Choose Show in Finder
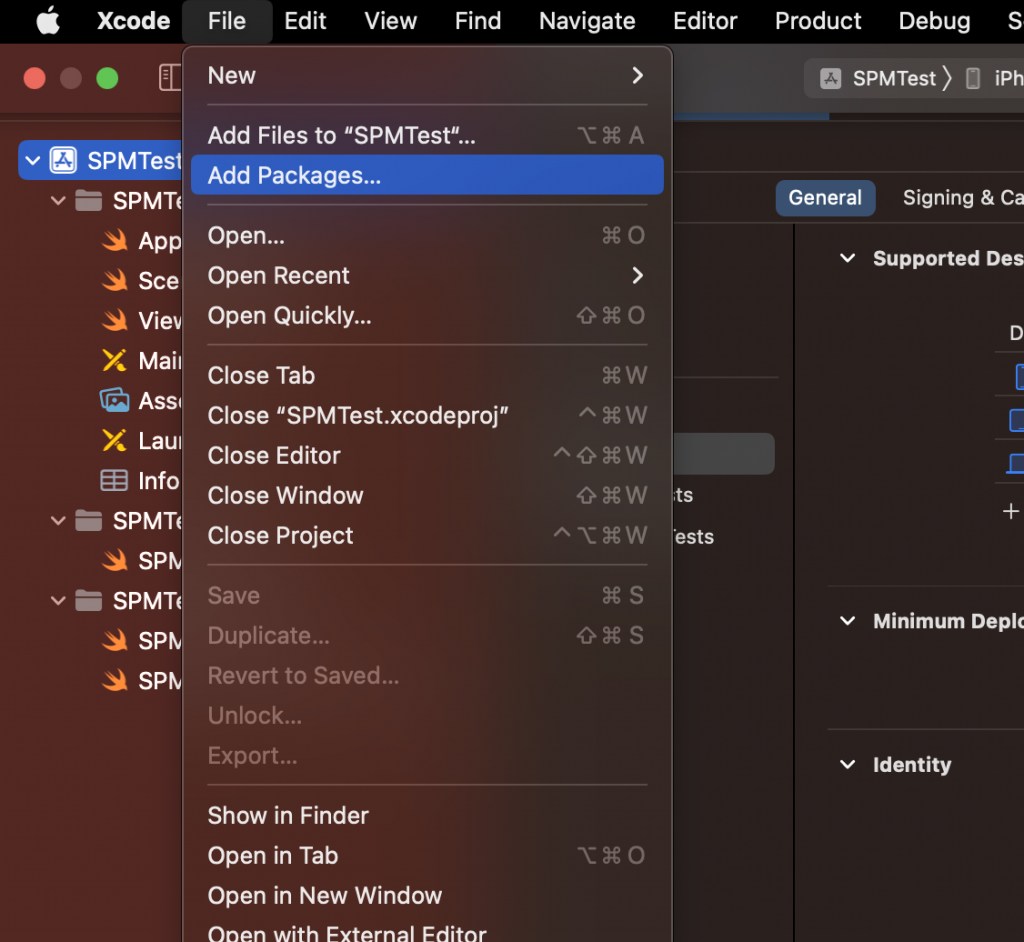The height and width of the screenshot is (942, 1024). pos(427,815)
